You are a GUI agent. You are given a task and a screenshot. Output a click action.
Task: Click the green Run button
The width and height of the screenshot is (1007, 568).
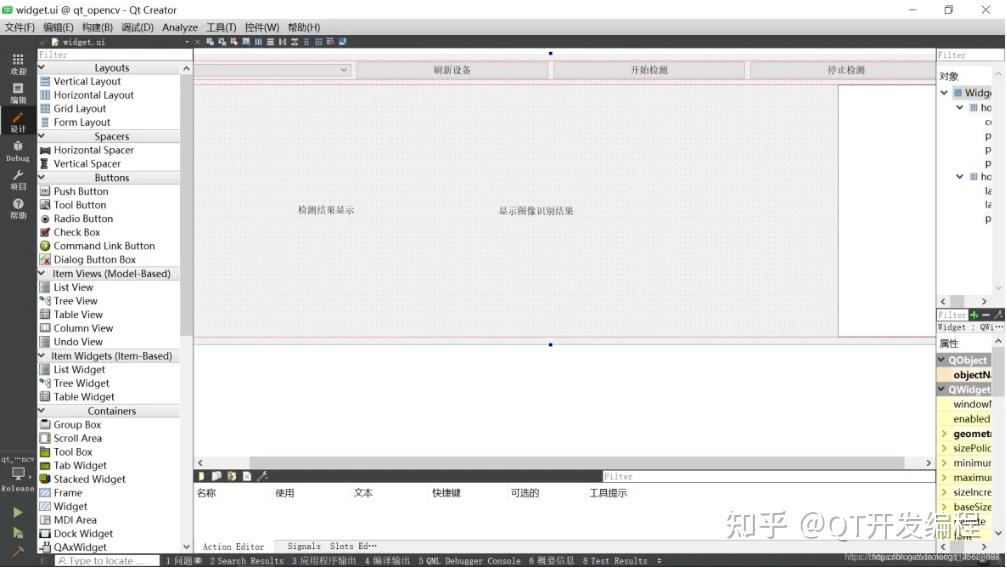pyautogui.click(x=18, y=512)
